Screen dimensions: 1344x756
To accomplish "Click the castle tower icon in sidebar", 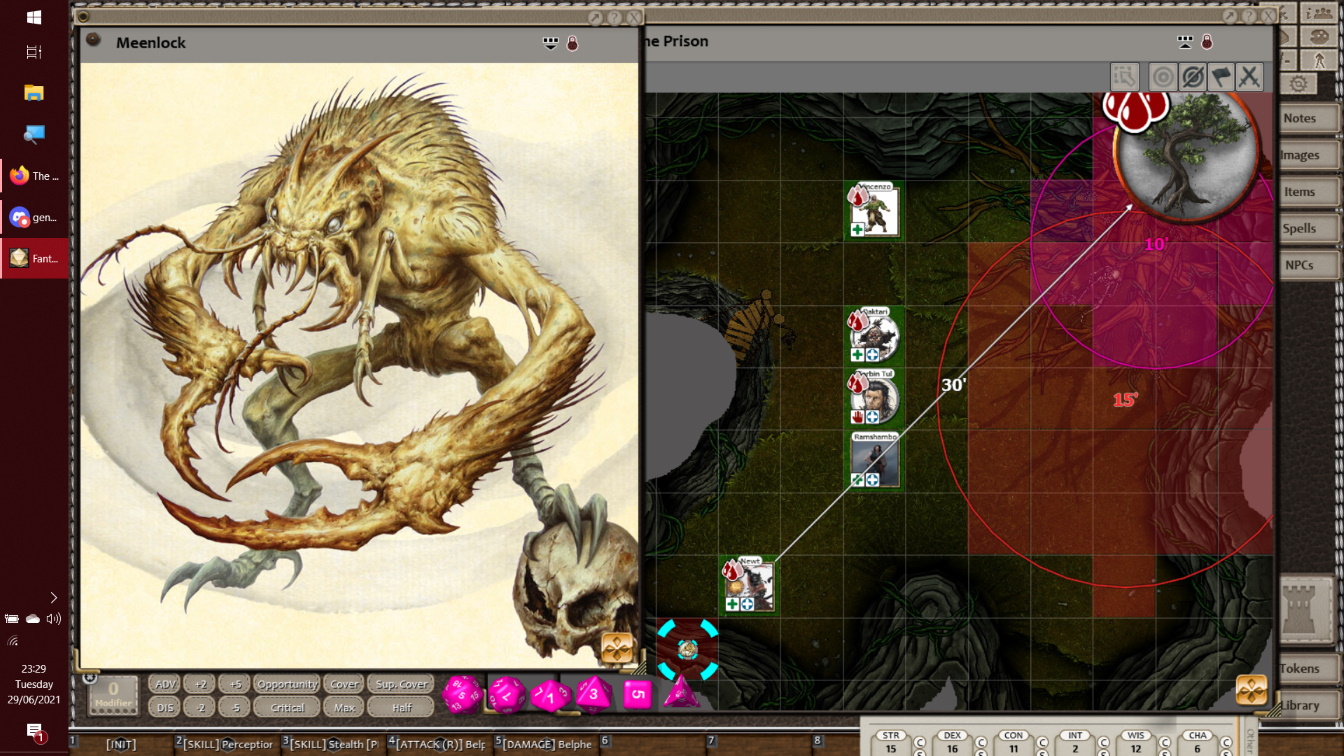I will (x=1305, y=609).
